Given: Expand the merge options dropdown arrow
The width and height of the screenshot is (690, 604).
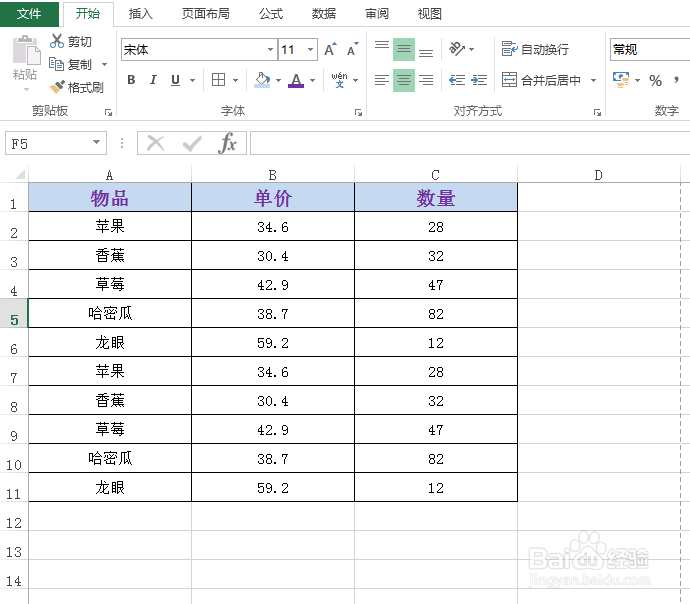Looking at the screenshot, I should 593,80.
